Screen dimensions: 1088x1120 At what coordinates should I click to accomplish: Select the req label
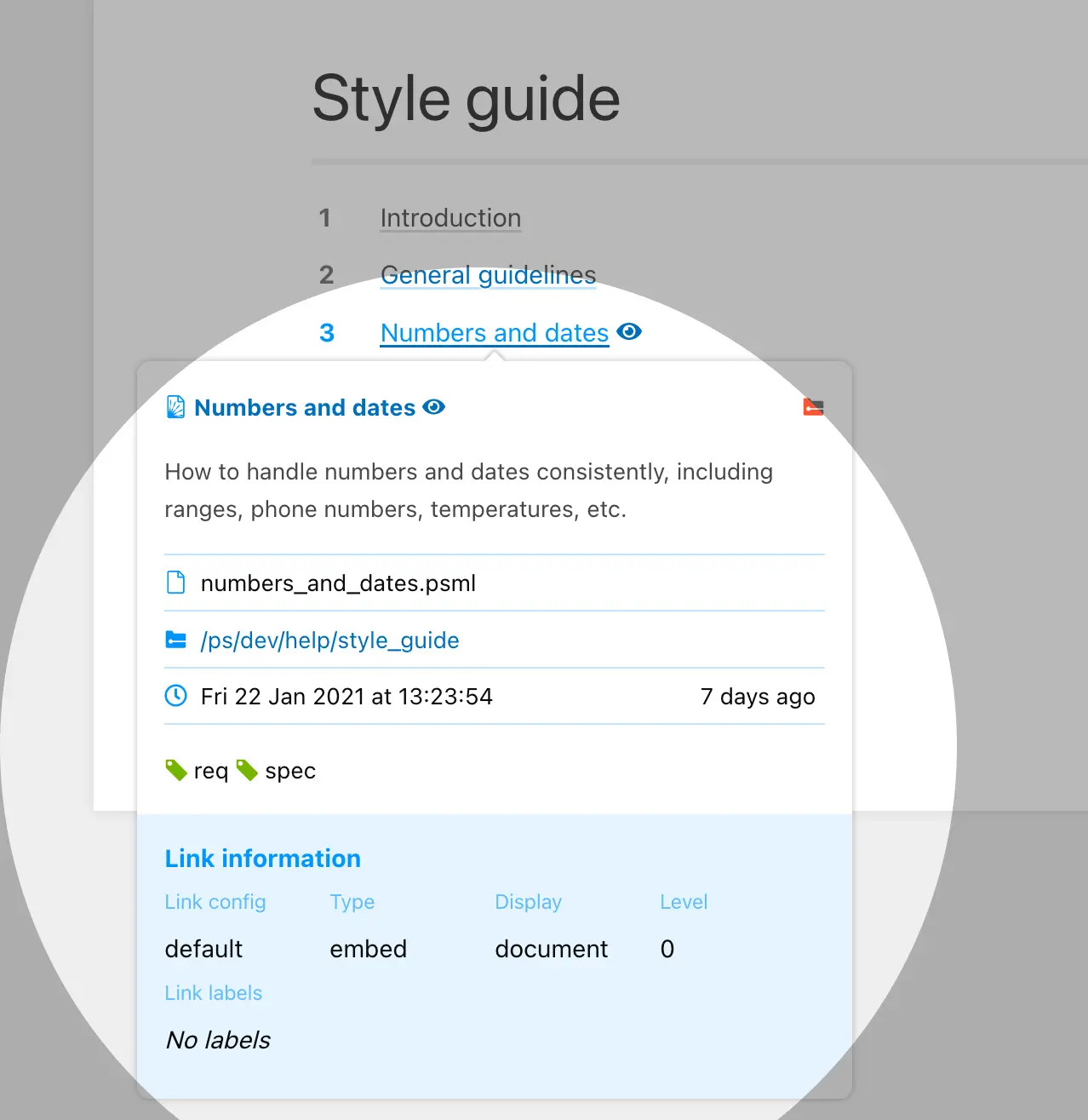211,771
